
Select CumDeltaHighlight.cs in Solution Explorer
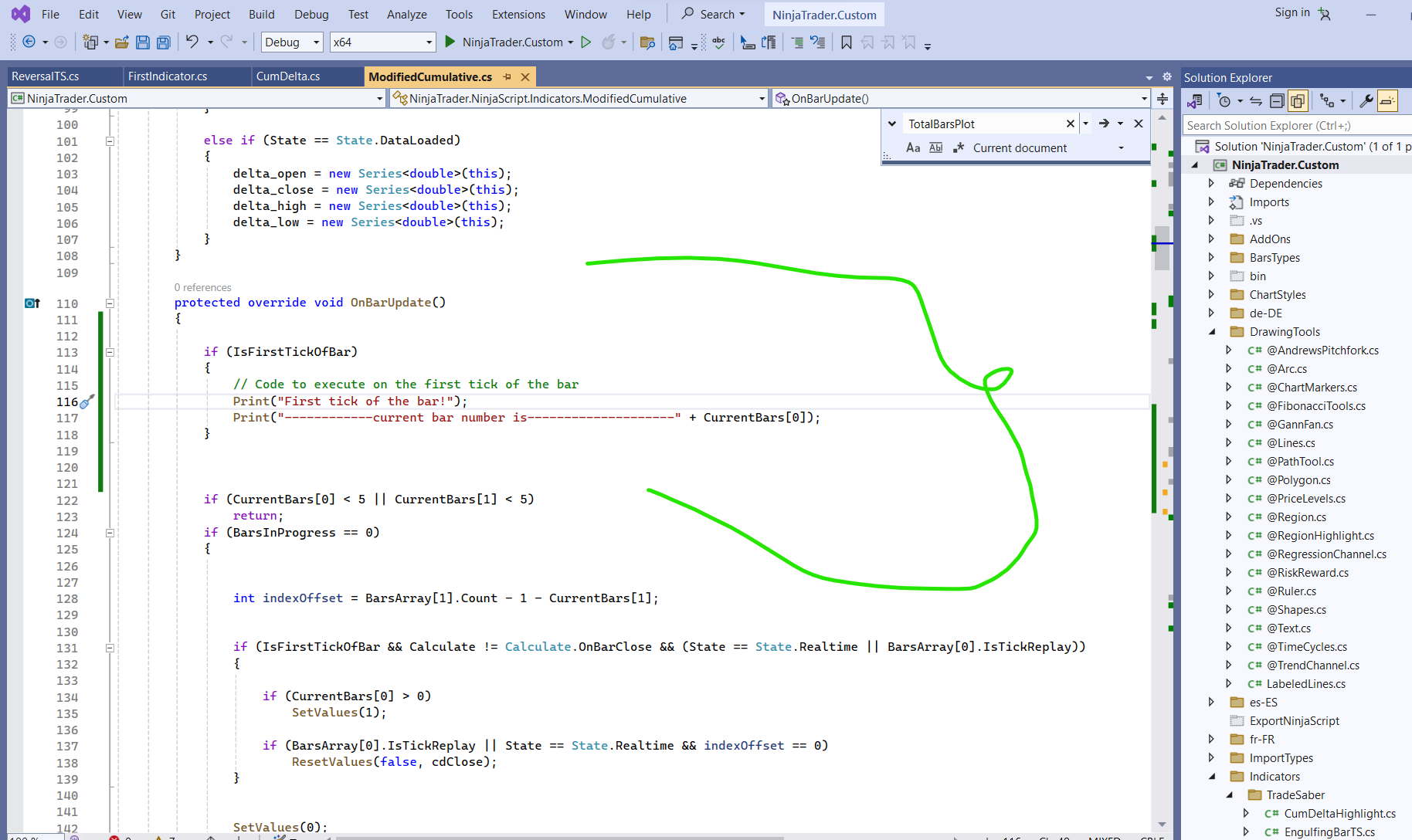(1339, 814)
